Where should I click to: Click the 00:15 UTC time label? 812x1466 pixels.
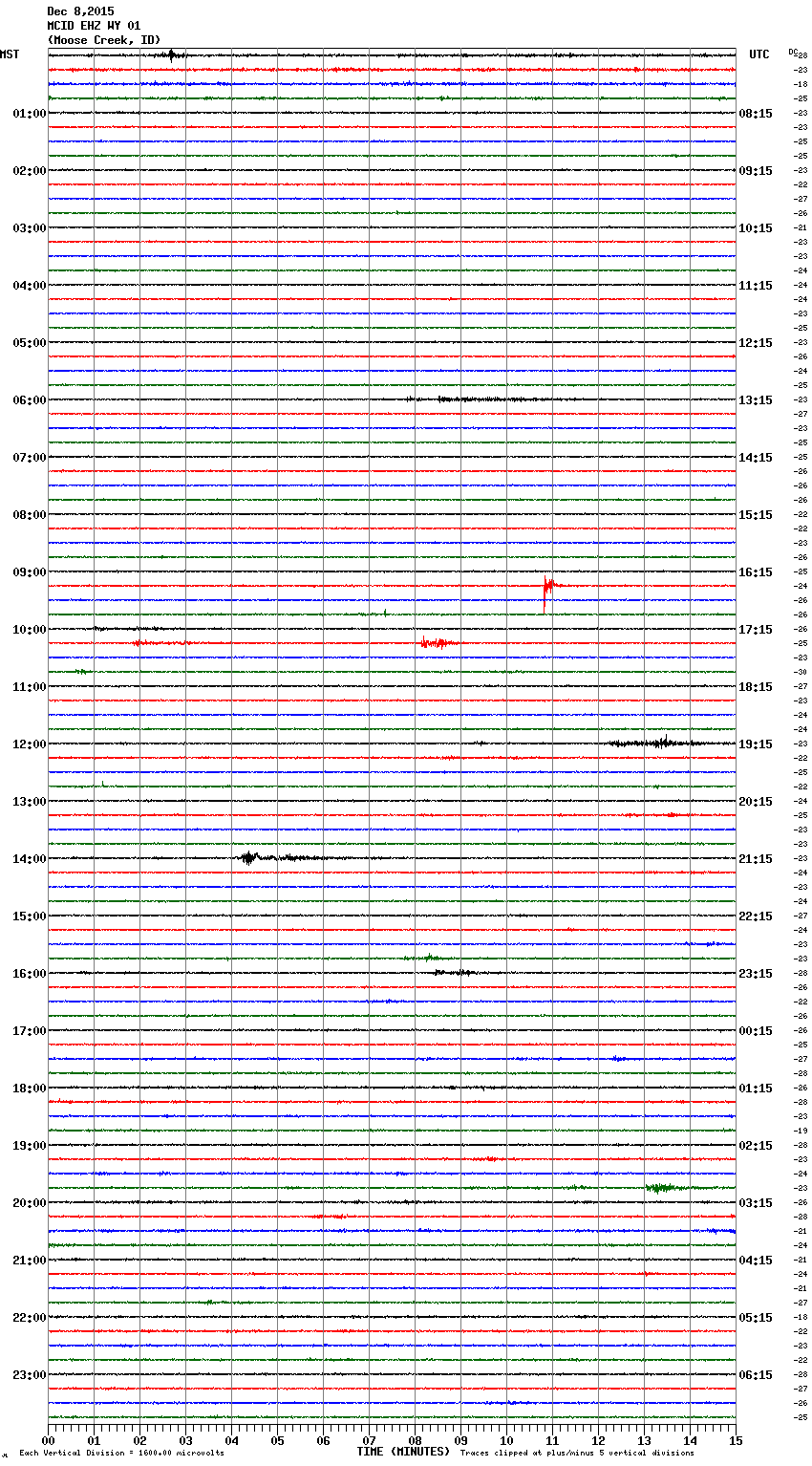pyautogui.click(x=756, y=1031)
